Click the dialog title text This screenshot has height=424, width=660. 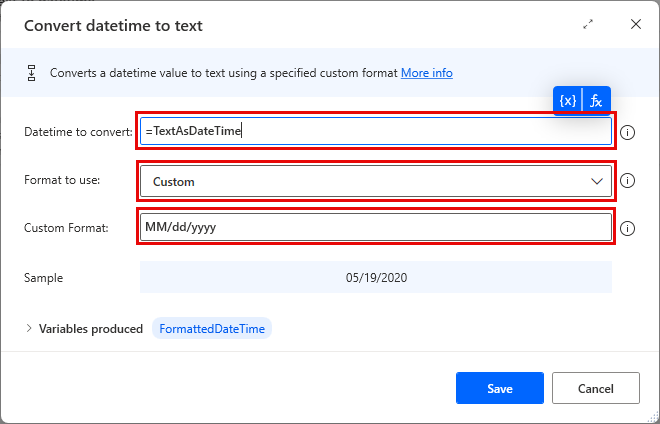tap(113, 25)
